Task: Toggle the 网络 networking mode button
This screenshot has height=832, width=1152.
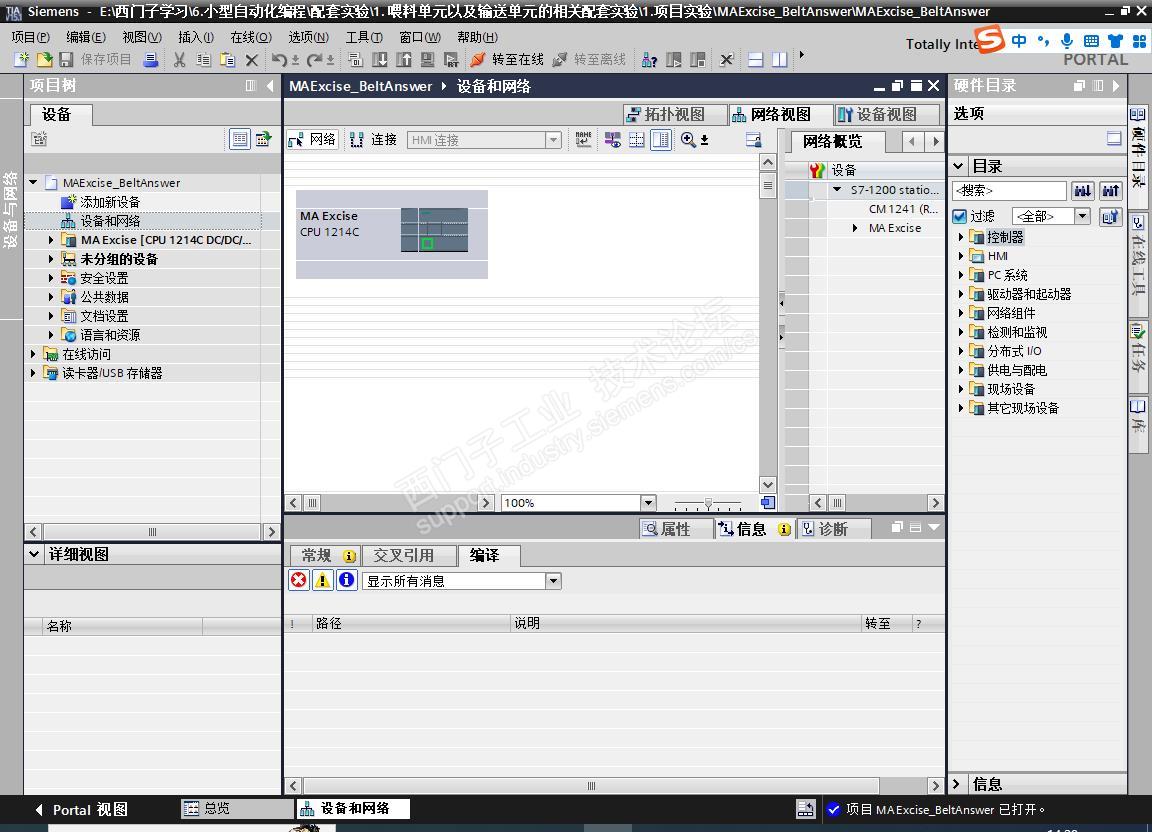Action: (312, 140)
